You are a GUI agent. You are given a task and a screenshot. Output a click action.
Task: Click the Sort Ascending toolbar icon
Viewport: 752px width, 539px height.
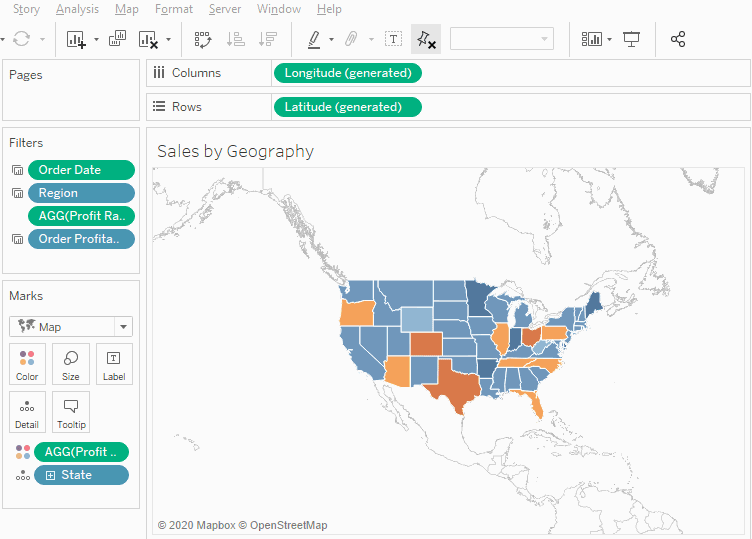click(236, 39)
